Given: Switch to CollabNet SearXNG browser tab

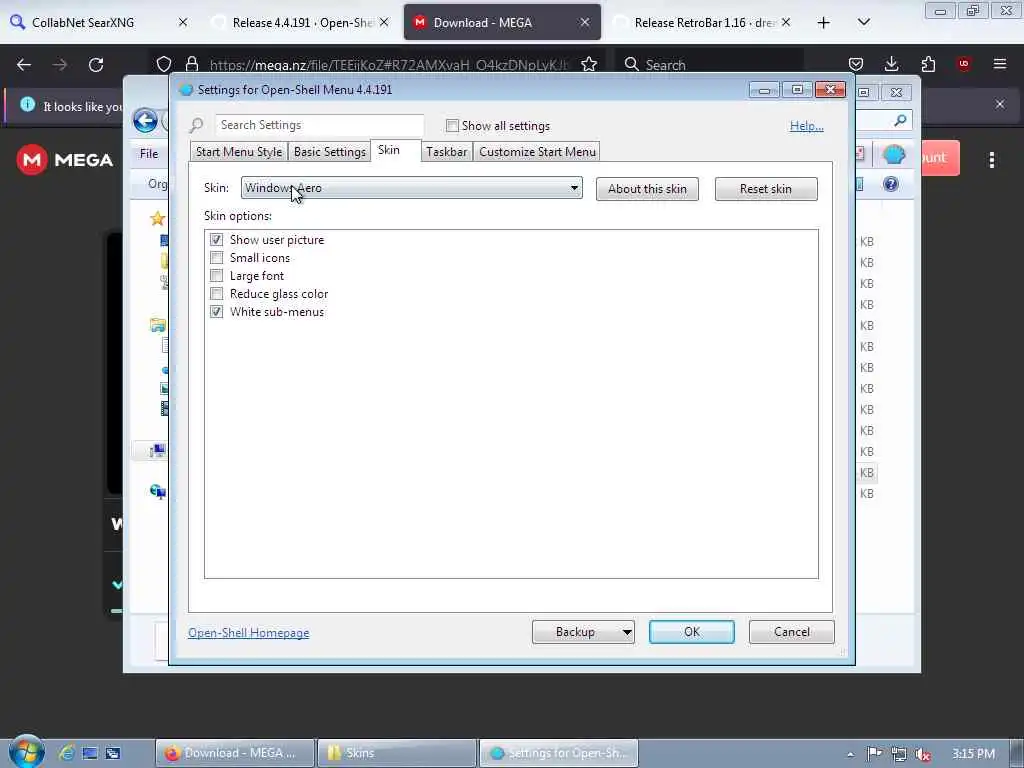Looking at the screenshot, I should click(x=98, y=22).
